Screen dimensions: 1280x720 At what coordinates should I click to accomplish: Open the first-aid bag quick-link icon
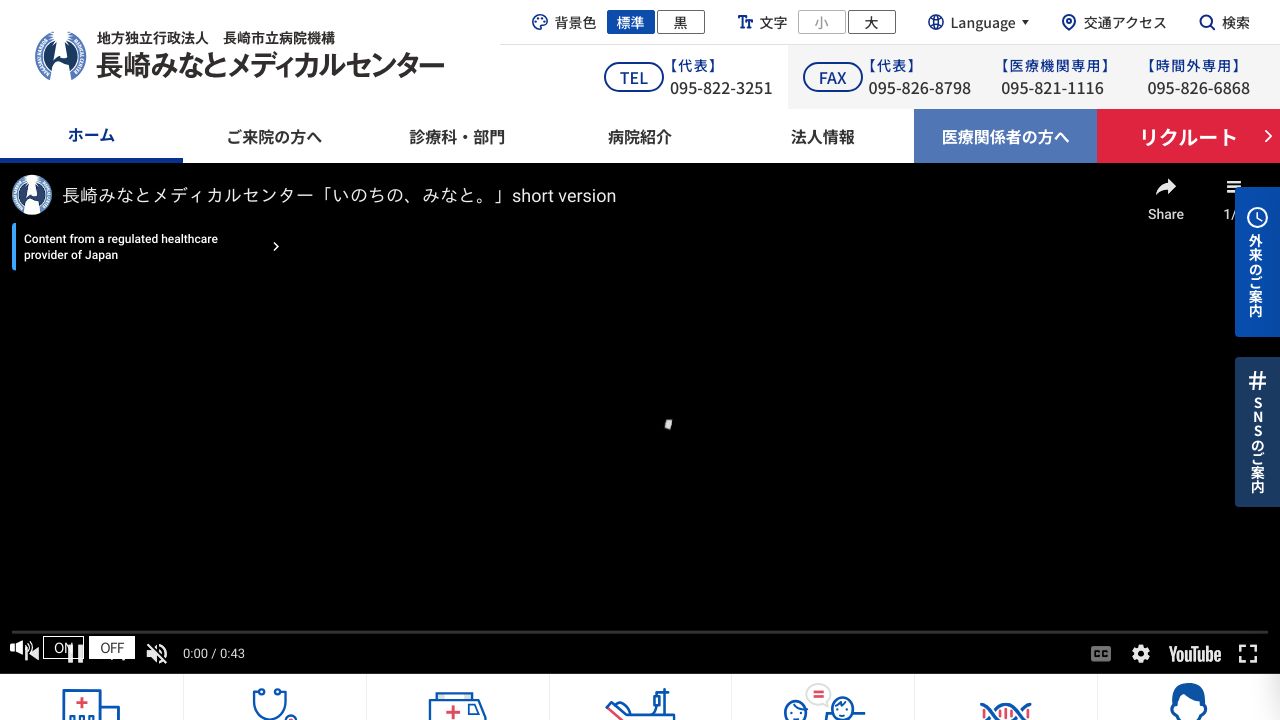(457, 705)
